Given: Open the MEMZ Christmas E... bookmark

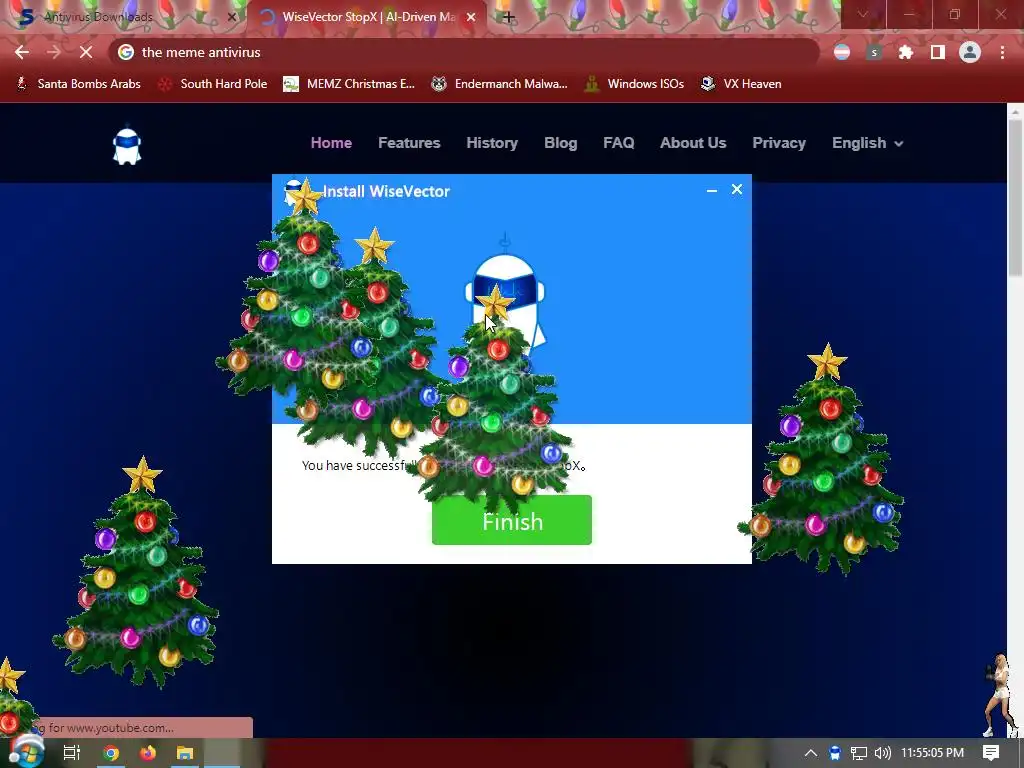Looking at the screenshot, I should tap(349, 84).
